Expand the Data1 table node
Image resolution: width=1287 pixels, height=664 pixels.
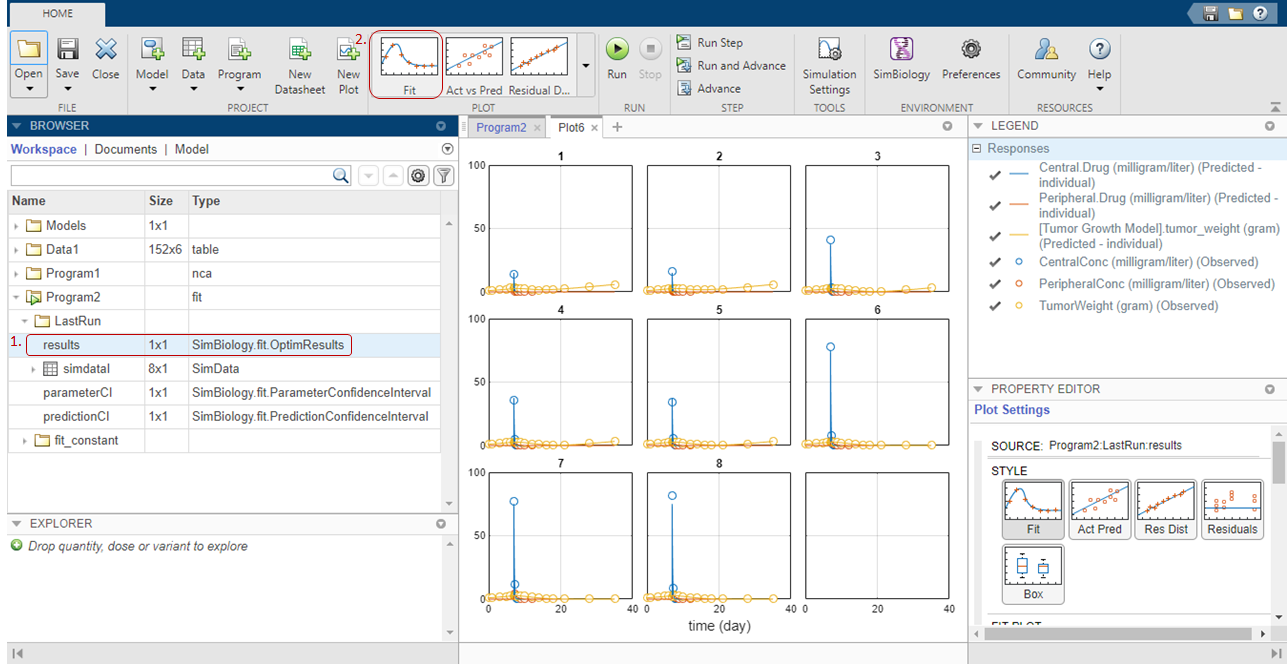pyautogui.click(x=16, y=250)
